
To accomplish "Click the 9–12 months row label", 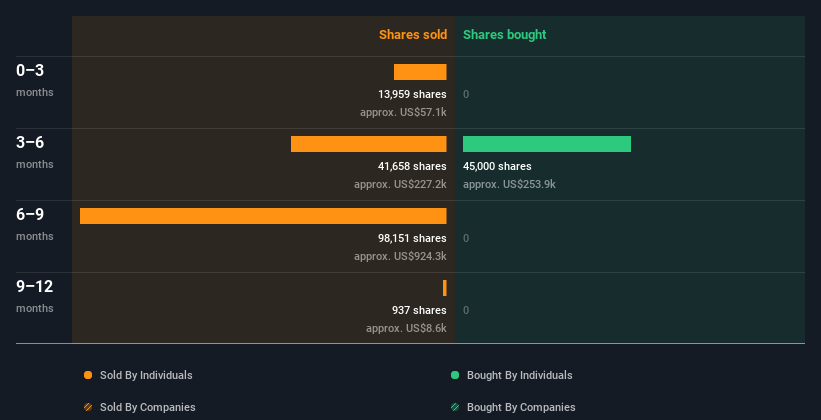I will pos(35,296).
